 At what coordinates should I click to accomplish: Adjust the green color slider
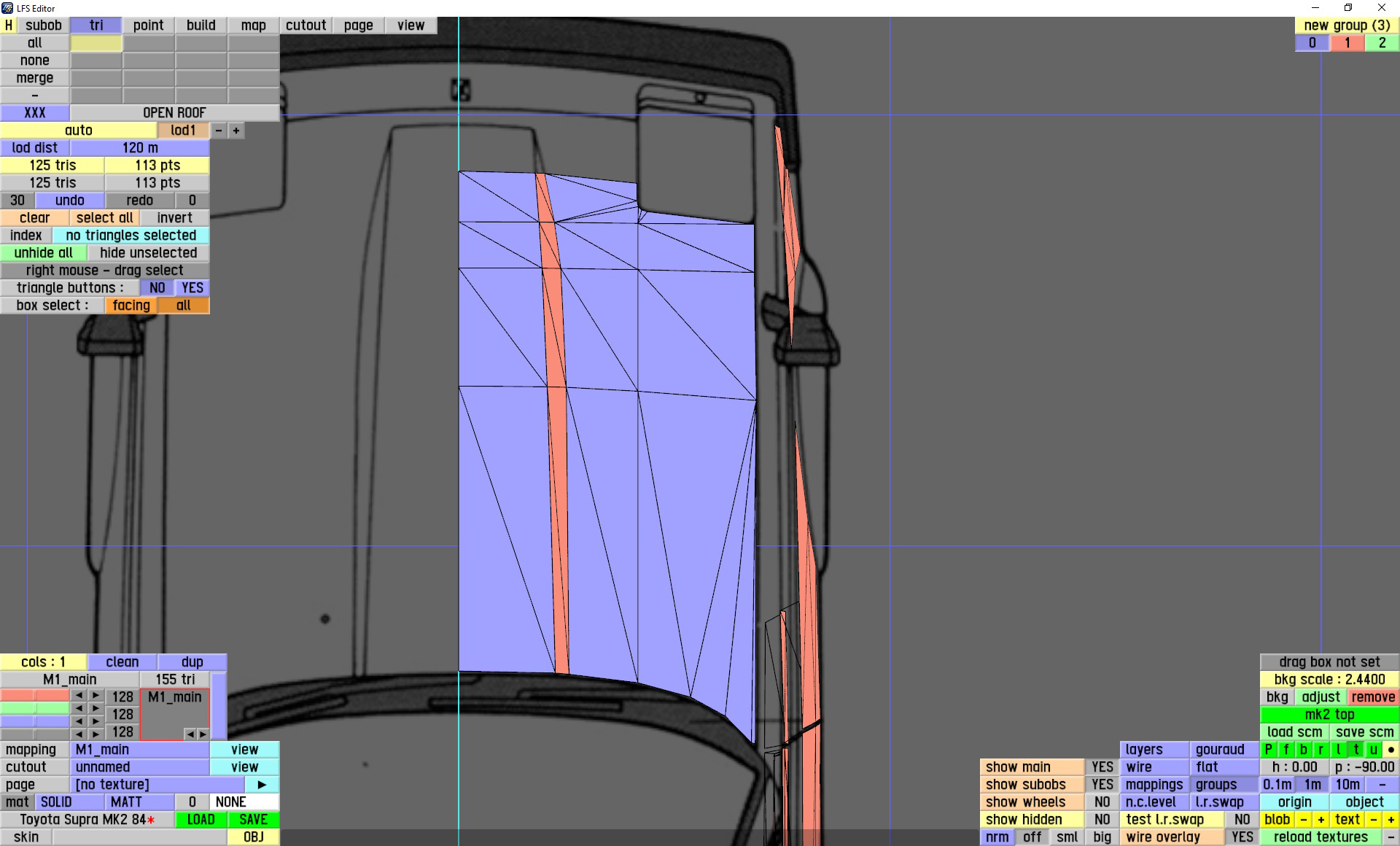click(35, 708)
